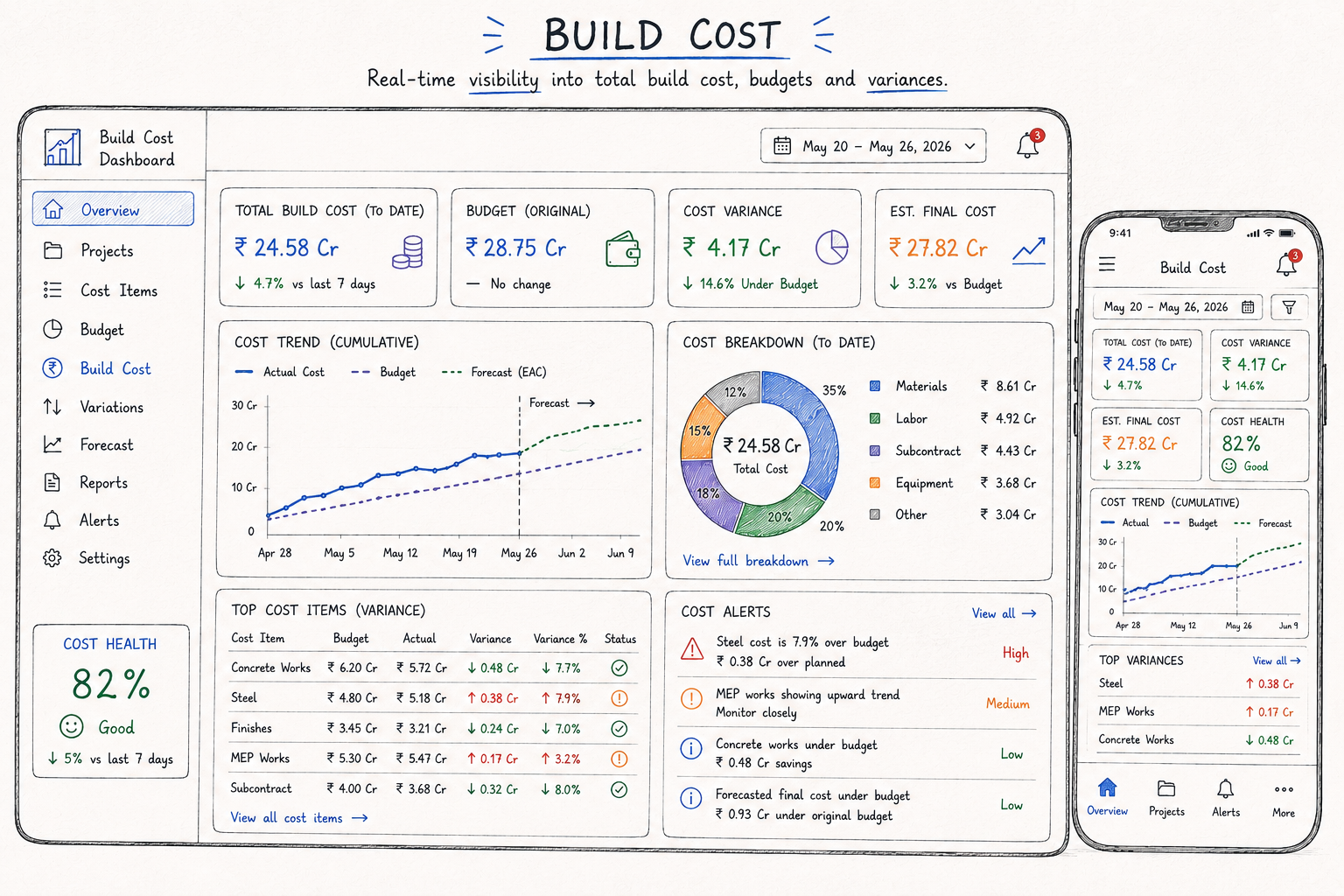Click the MEP Works row in mobile Top Variances
This screenshot has width=1344, height=896.
[x=1198, y=711]
